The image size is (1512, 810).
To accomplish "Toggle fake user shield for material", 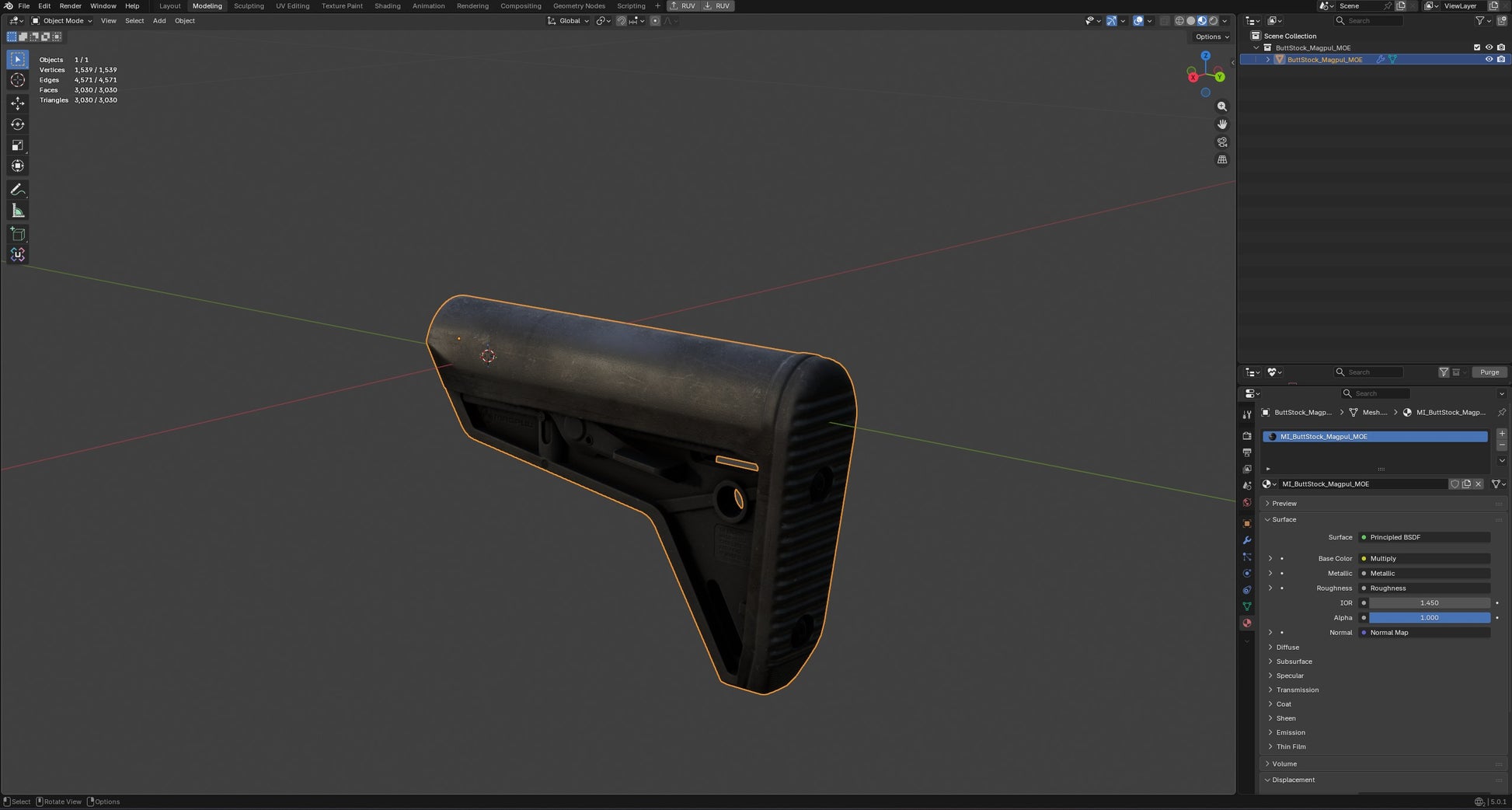I will click(1455, 484).
